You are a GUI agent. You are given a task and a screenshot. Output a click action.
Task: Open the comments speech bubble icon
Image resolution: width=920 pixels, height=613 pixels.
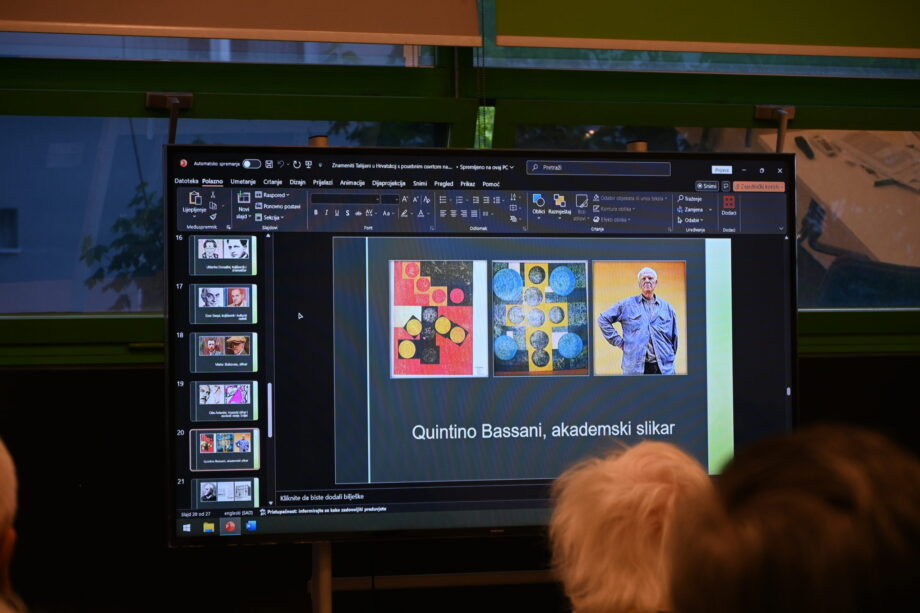(726, 186)
